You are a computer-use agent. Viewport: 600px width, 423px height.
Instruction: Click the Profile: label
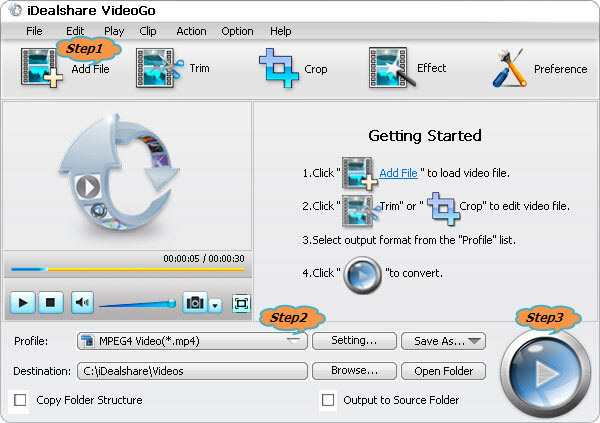(x=31, y=341)
